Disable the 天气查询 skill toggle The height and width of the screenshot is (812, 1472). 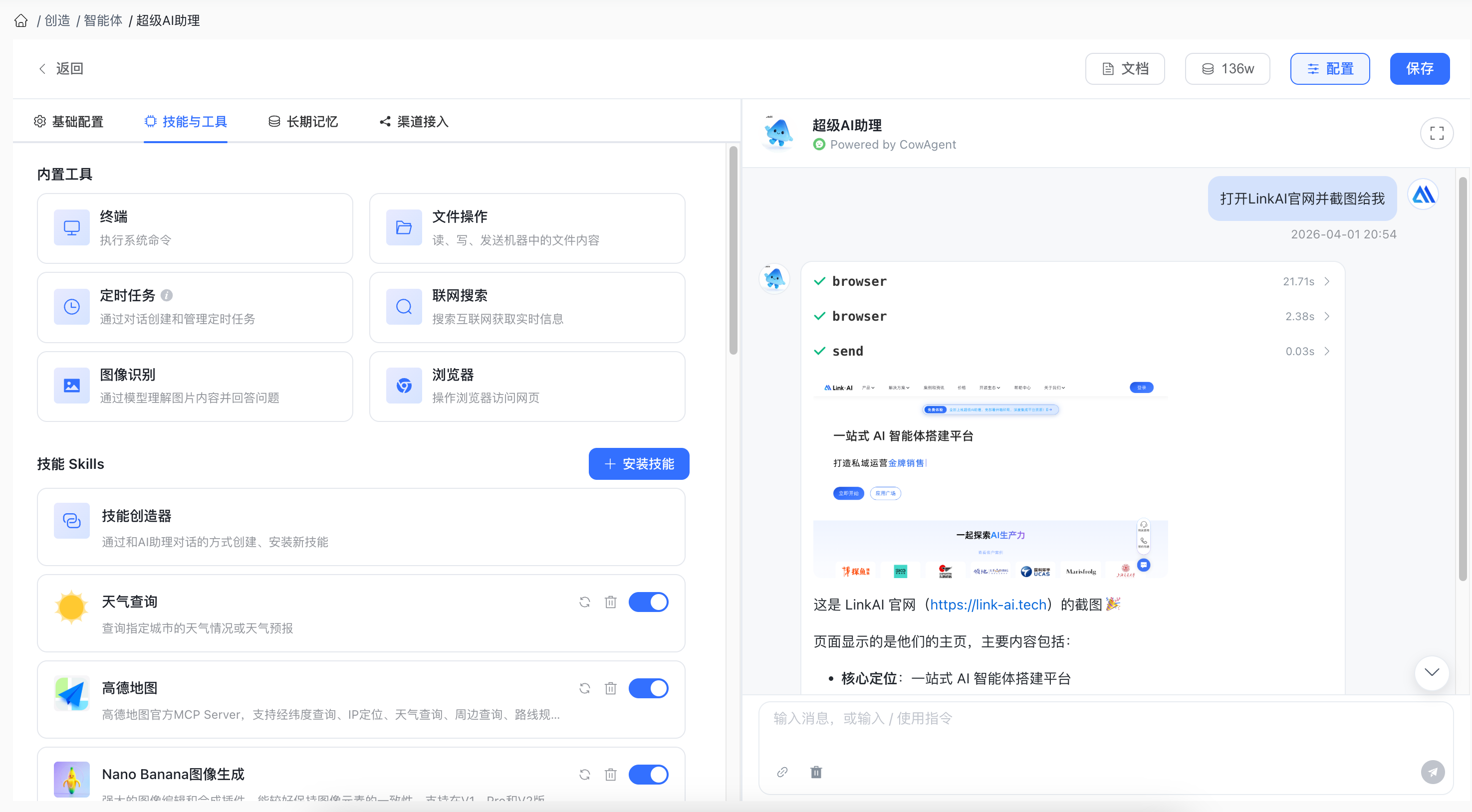648,602
